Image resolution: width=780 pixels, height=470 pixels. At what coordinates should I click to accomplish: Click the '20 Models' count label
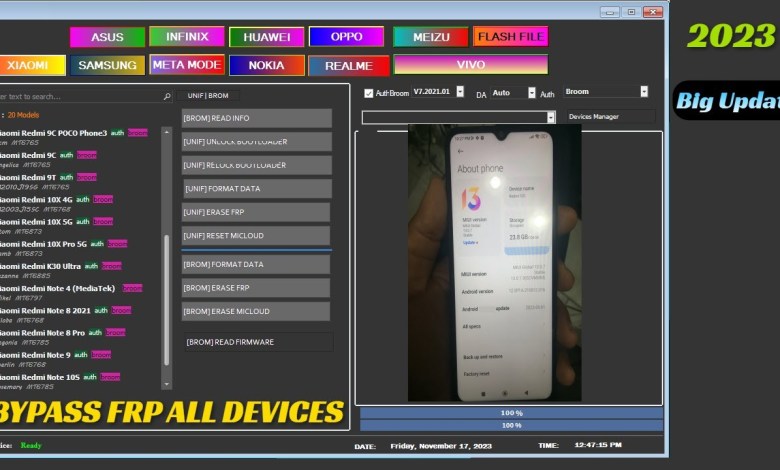(x=23, y=115)
